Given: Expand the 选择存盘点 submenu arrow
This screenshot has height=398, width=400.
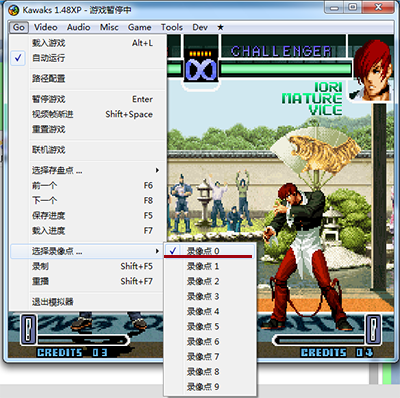Looking at the screenshot, I should pos(157,170).
